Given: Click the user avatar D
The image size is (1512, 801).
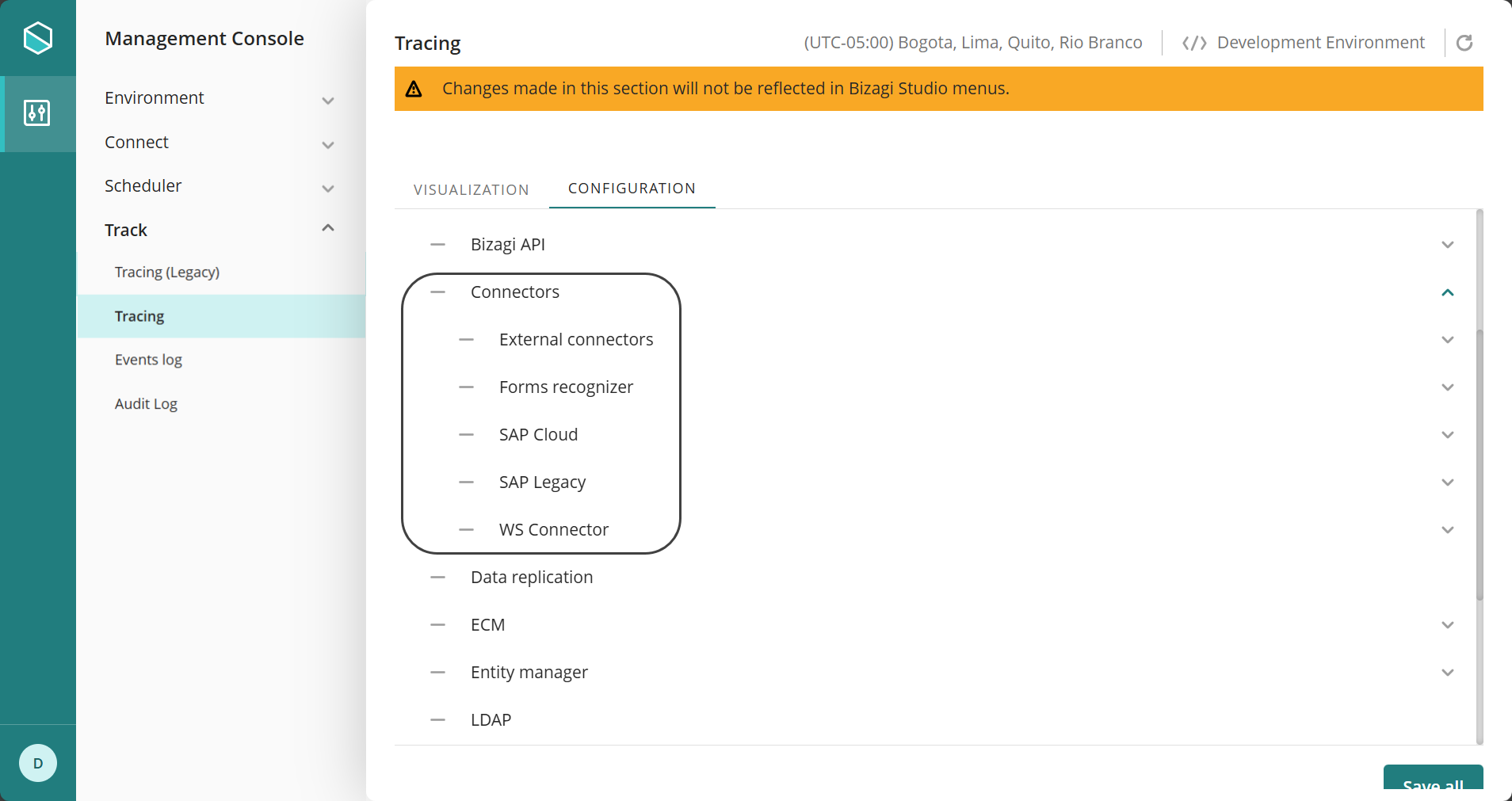Looking at the screenshot, I should tap(37, 763).
